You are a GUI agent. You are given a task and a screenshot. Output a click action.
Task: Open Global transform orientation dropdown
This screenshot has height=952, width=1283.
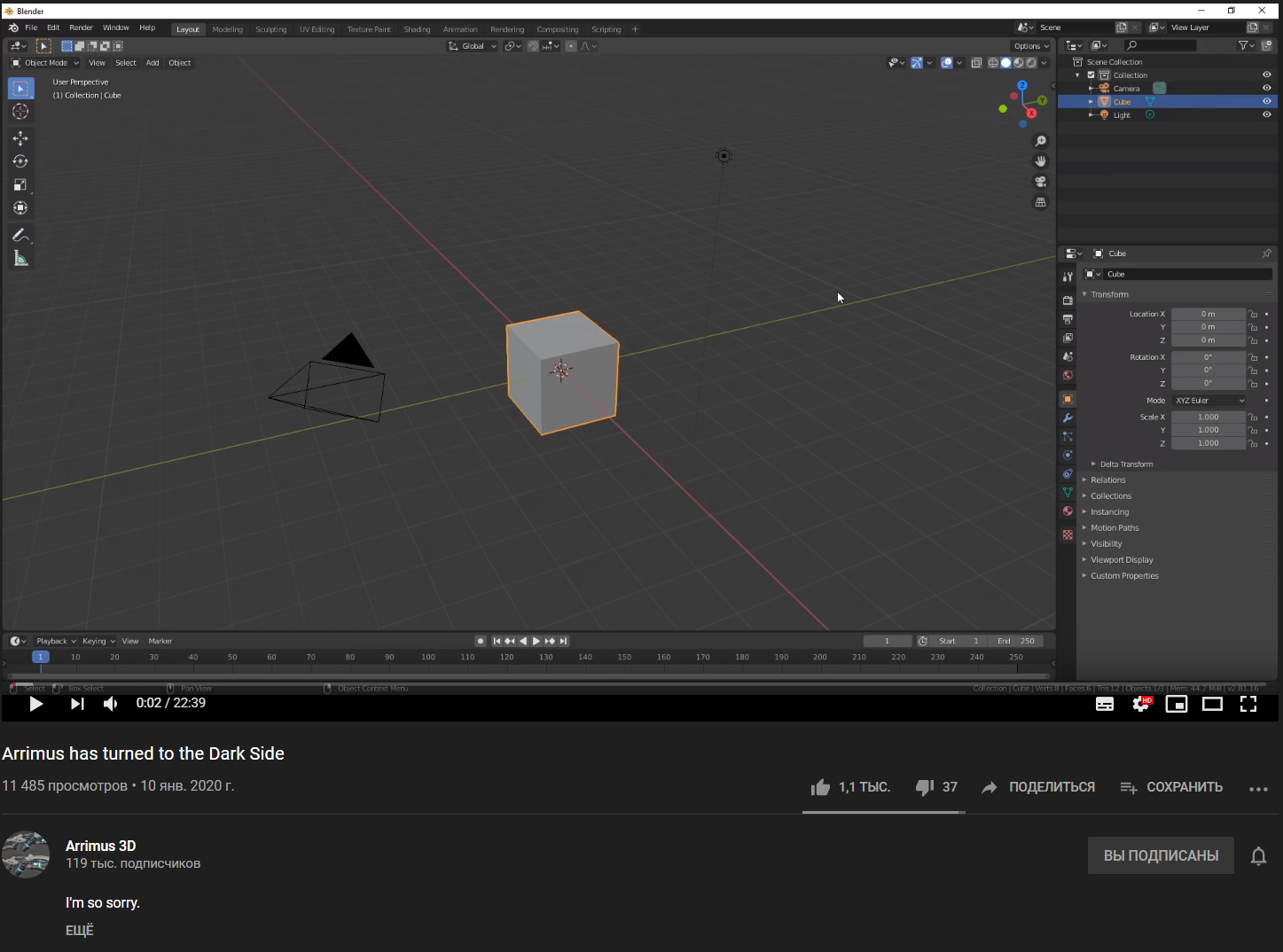[x=473, y=46]
